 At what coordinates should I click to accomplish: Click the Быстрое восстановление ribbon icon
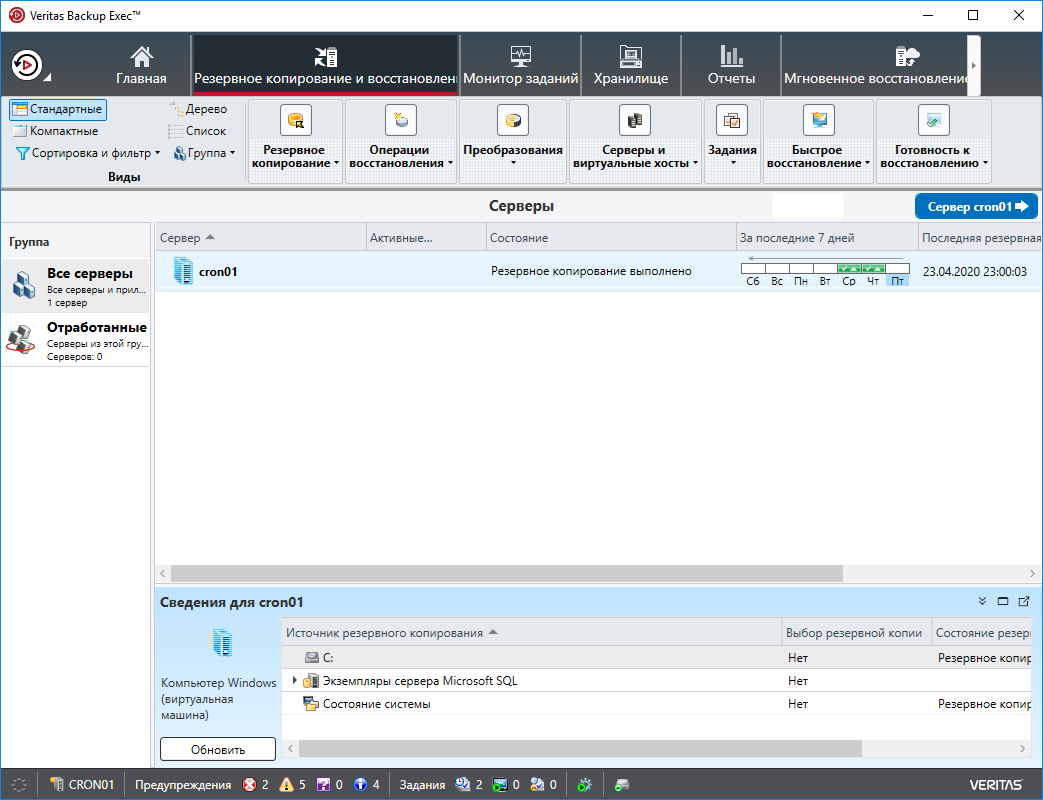tap(818, 120)
